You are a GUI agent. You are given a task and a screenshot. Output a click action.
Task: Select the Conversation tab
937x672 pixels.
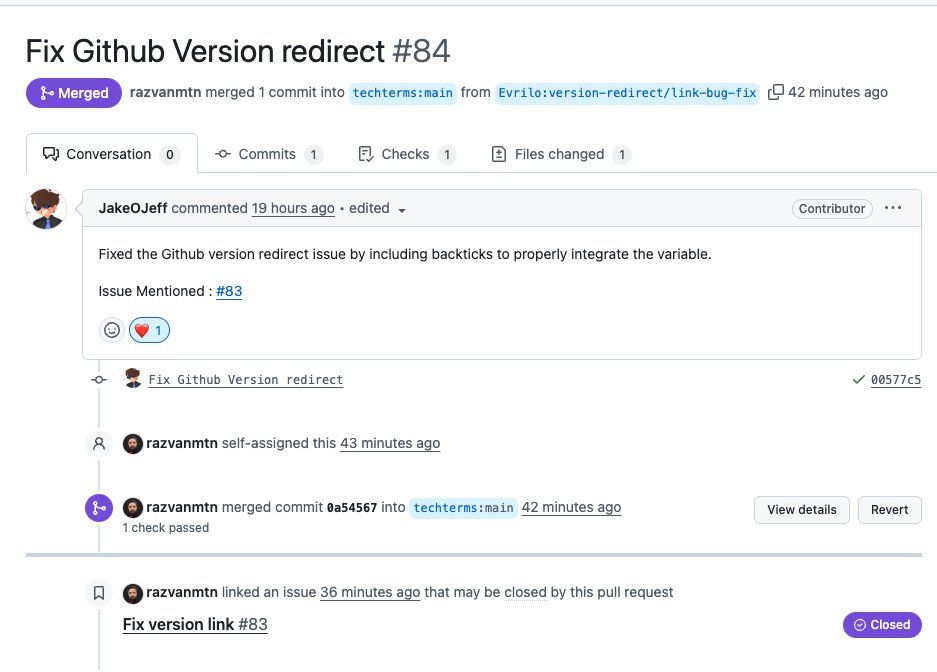[112, 154]
